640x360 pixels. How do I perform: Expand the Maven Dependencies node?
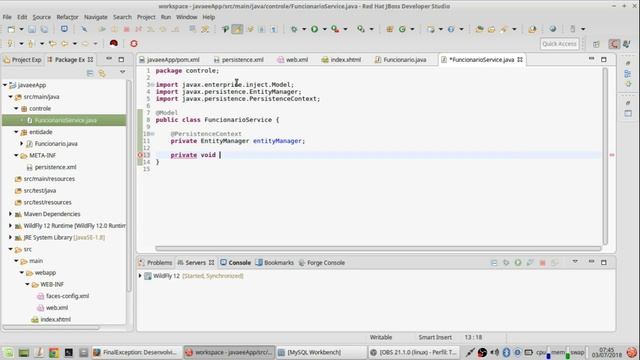(x=10, y=214)
